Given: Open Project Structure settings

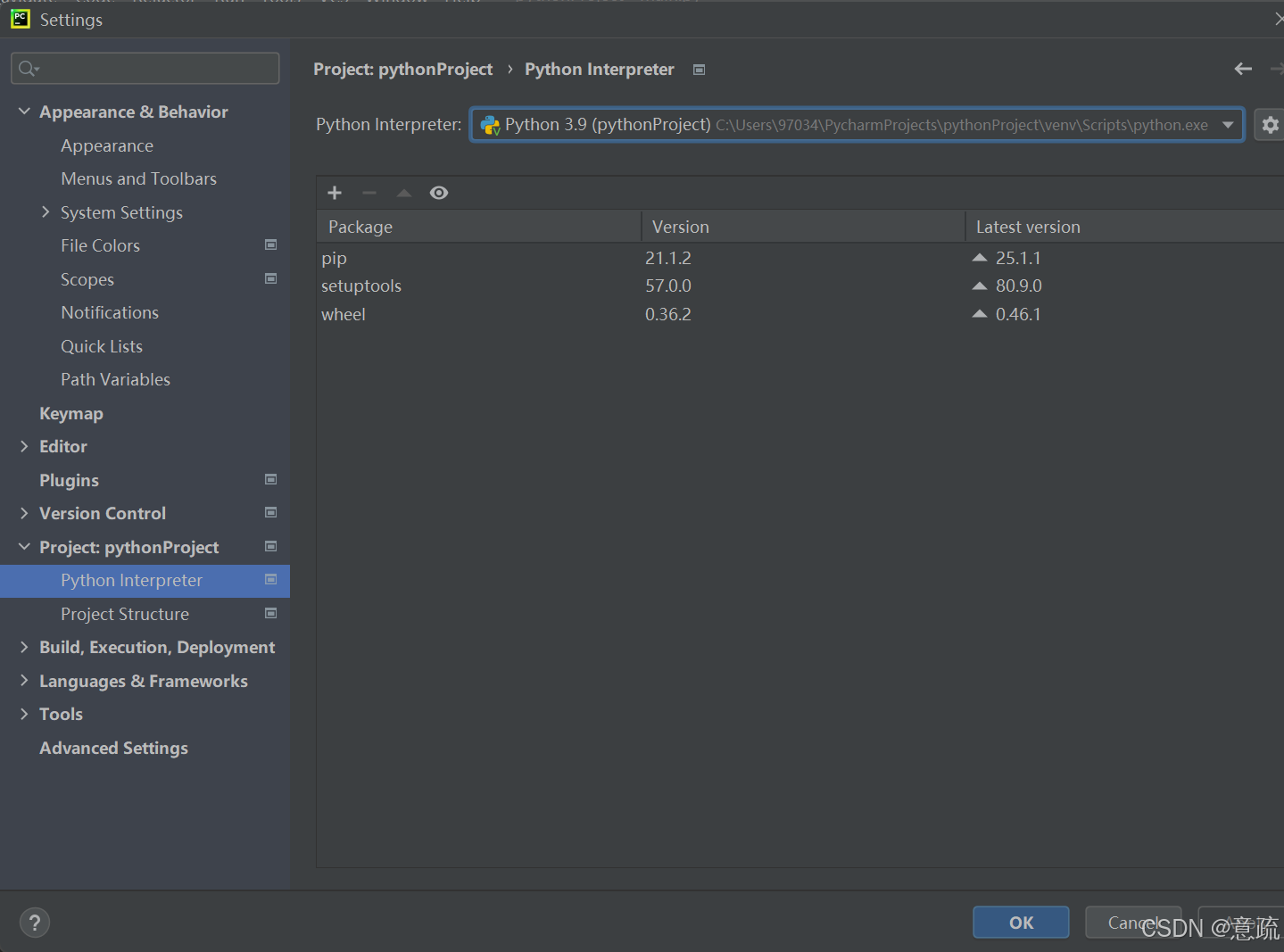Looking at the screenshot, I should 125,614.
